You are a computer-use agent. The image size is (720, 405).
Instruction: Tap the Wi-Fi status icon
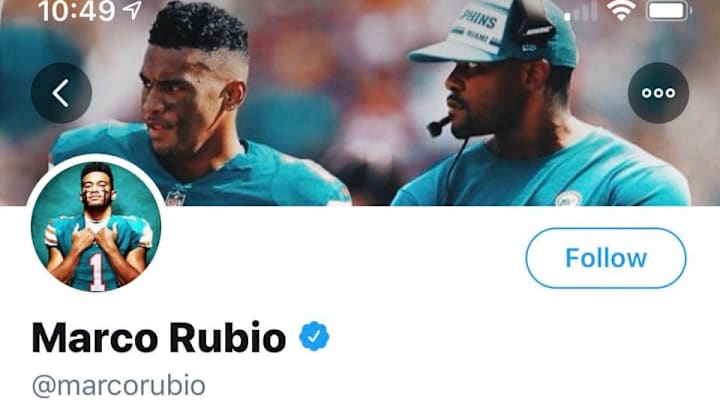[x=621, y=10]
